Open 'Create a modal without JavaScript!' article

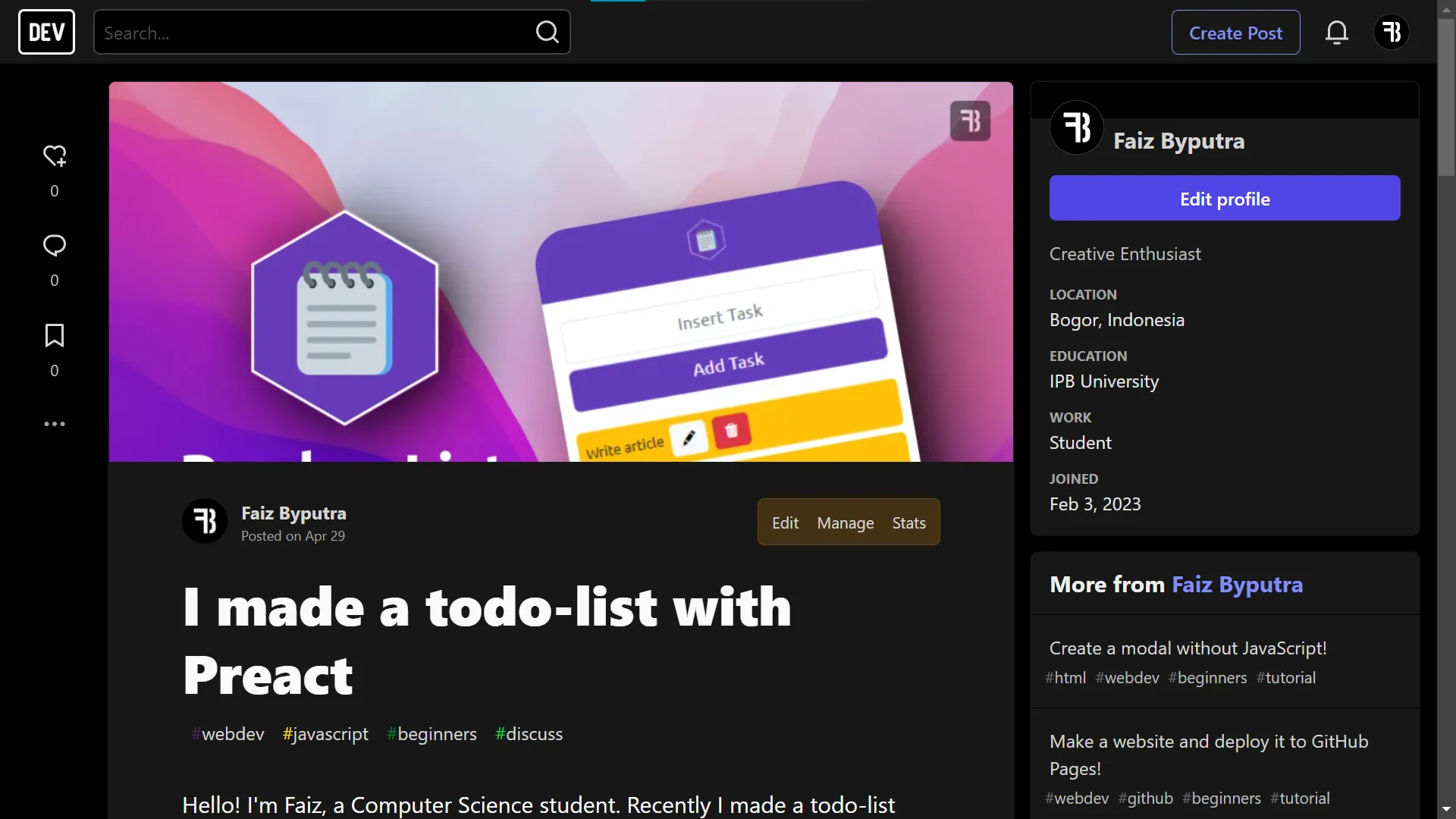tap(1188, 648)
